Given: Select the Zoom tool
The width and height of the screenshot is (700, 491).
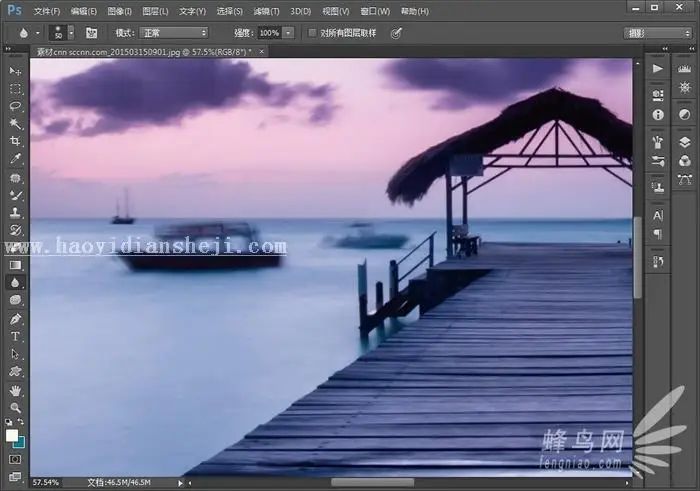Looking at the screenshot, I should (x=15, y=408).
